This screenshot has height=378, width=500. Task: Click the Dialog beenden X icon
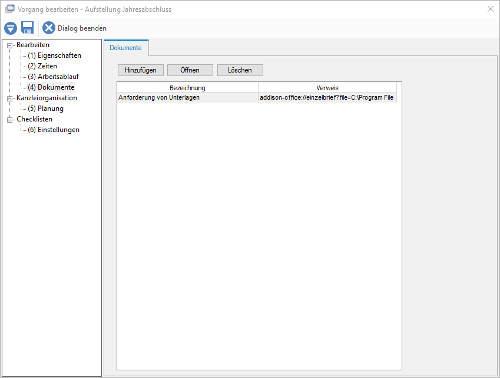[48, 28]
